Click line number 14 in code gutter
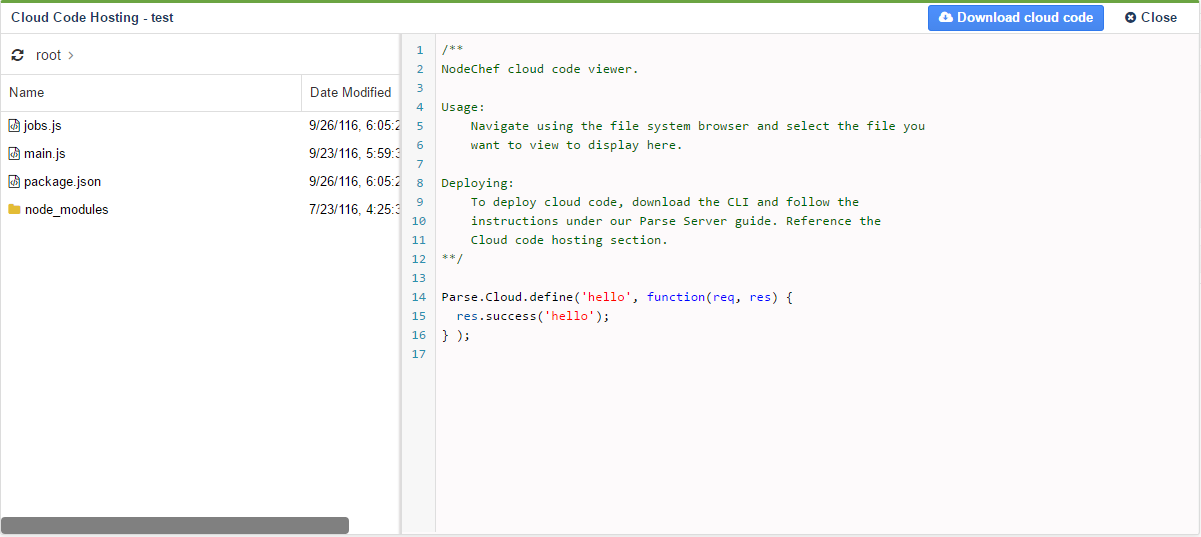 pyautogui.click(x=419, y=298)
